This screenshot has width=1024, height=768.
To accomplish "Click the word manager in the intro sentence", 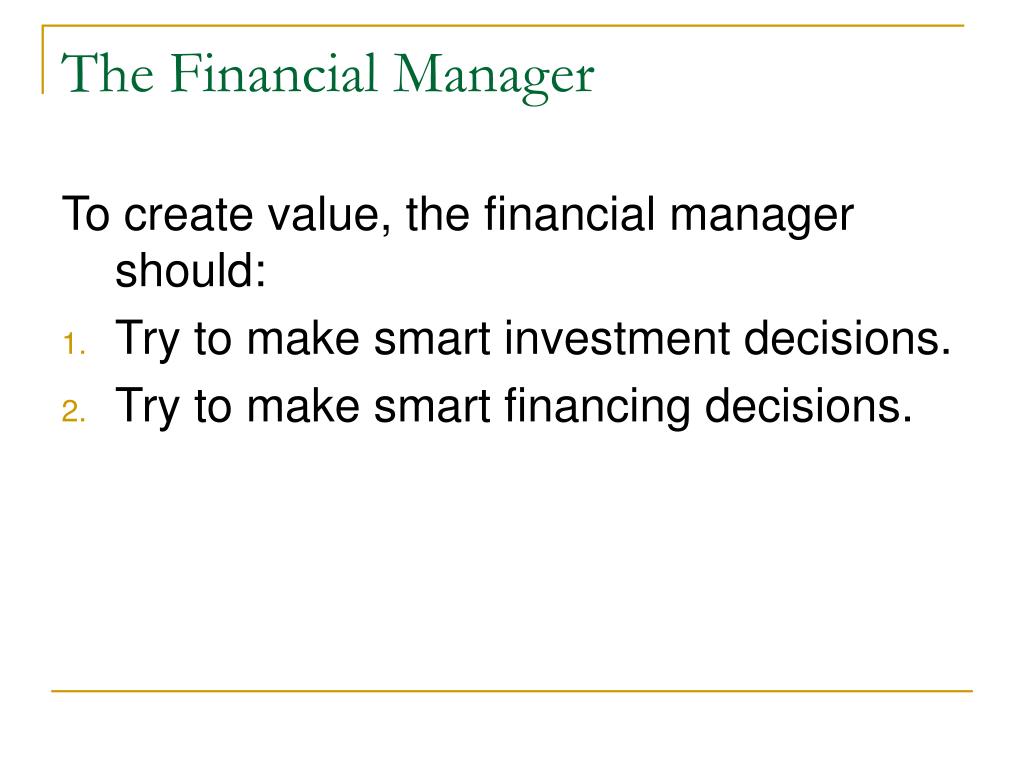I will pos(762,216).
